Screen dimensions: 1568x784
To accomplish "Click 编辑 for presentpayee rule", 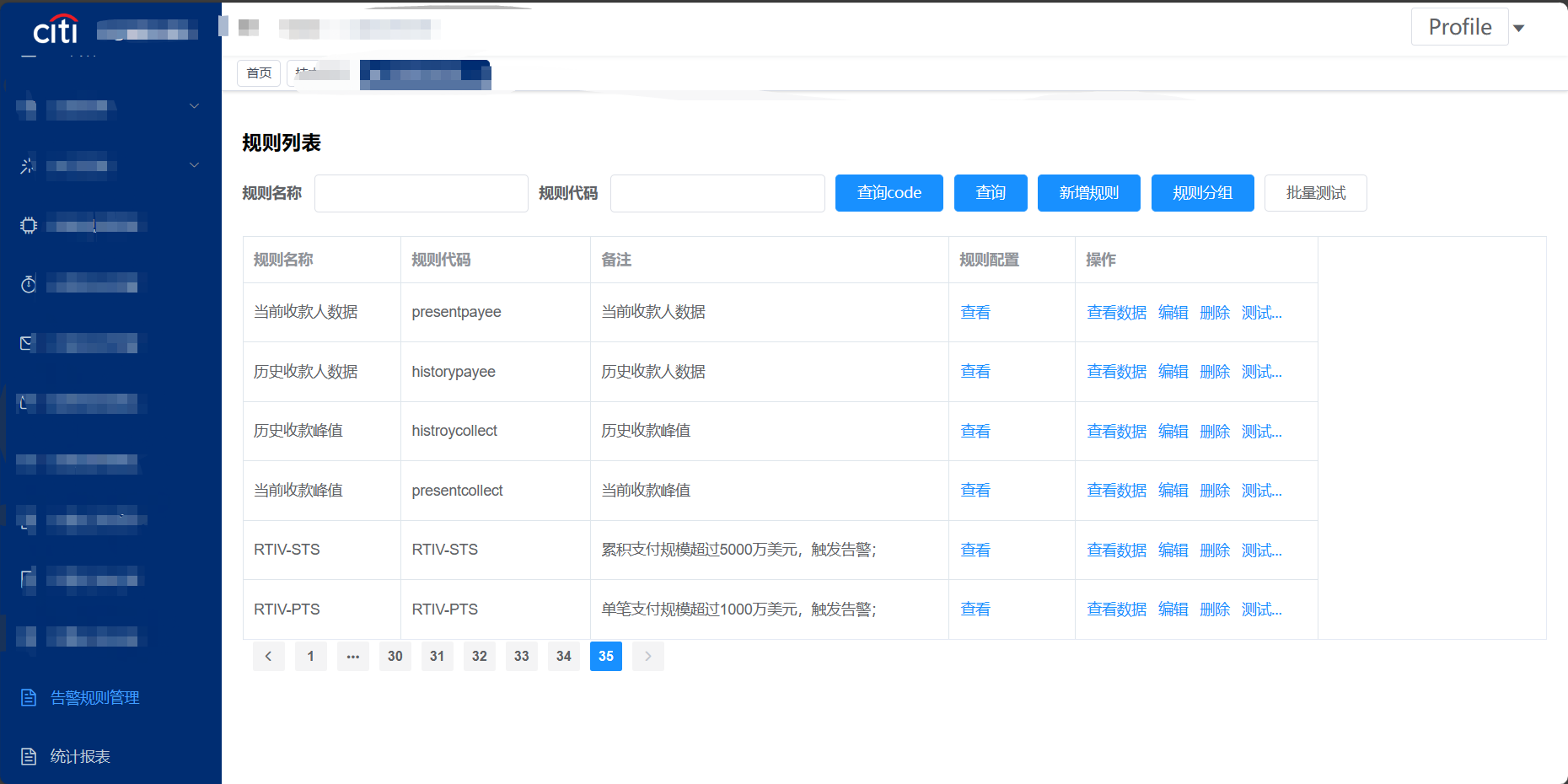I will pyautogui.click(x=1173, y=313).
